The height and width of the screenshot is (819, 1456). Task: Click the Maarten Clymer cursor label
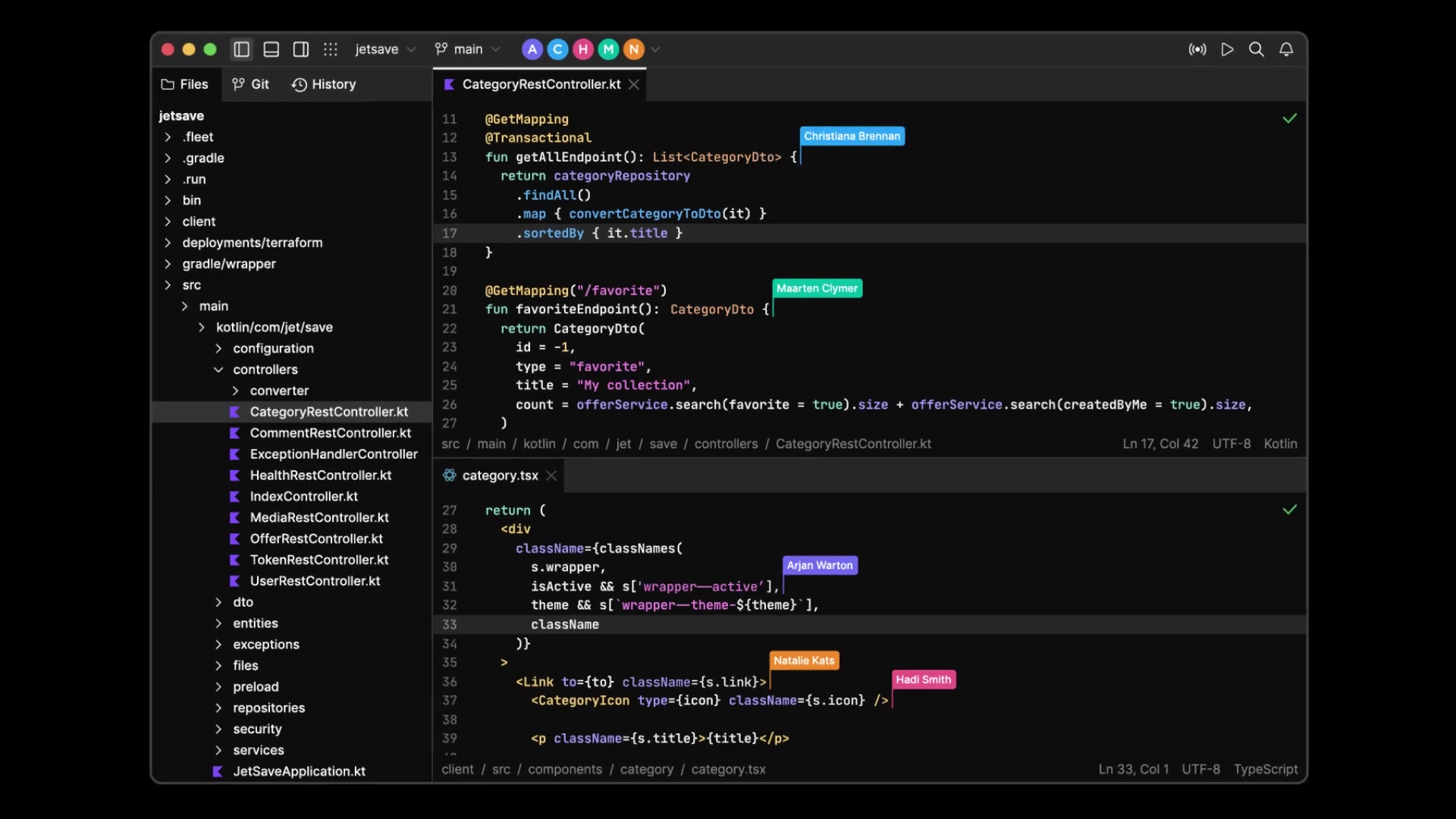coord(817,288)
